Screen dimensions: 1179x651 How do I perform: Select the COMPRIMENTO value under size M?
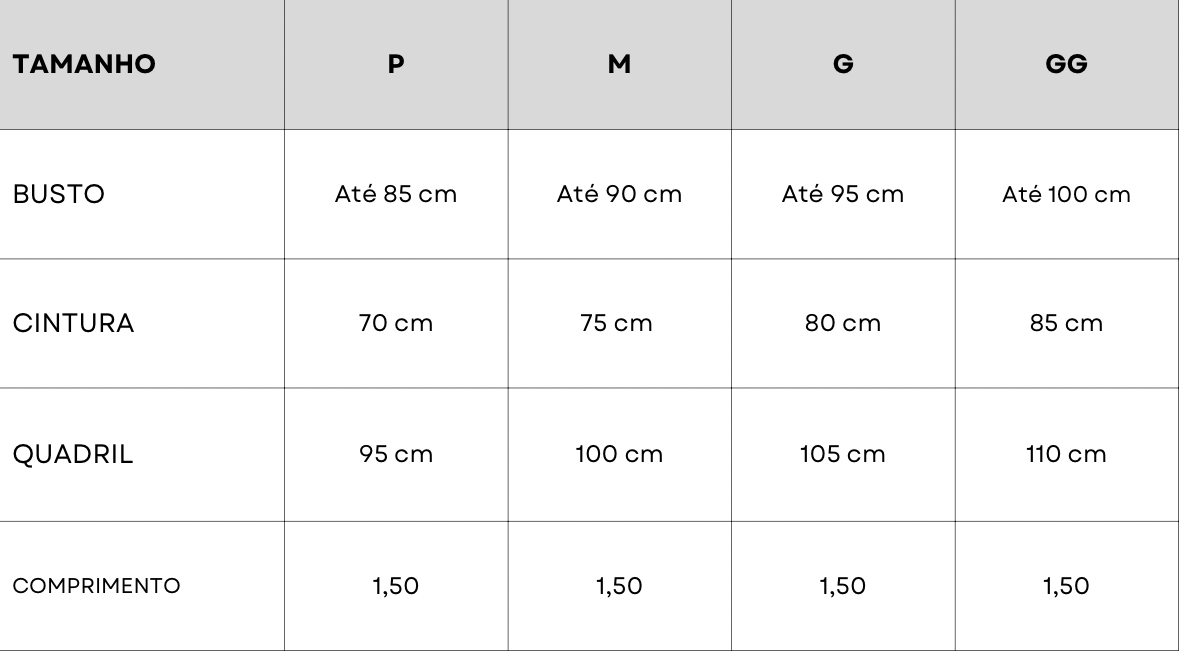pyautogui.click(x=619, y=586)
